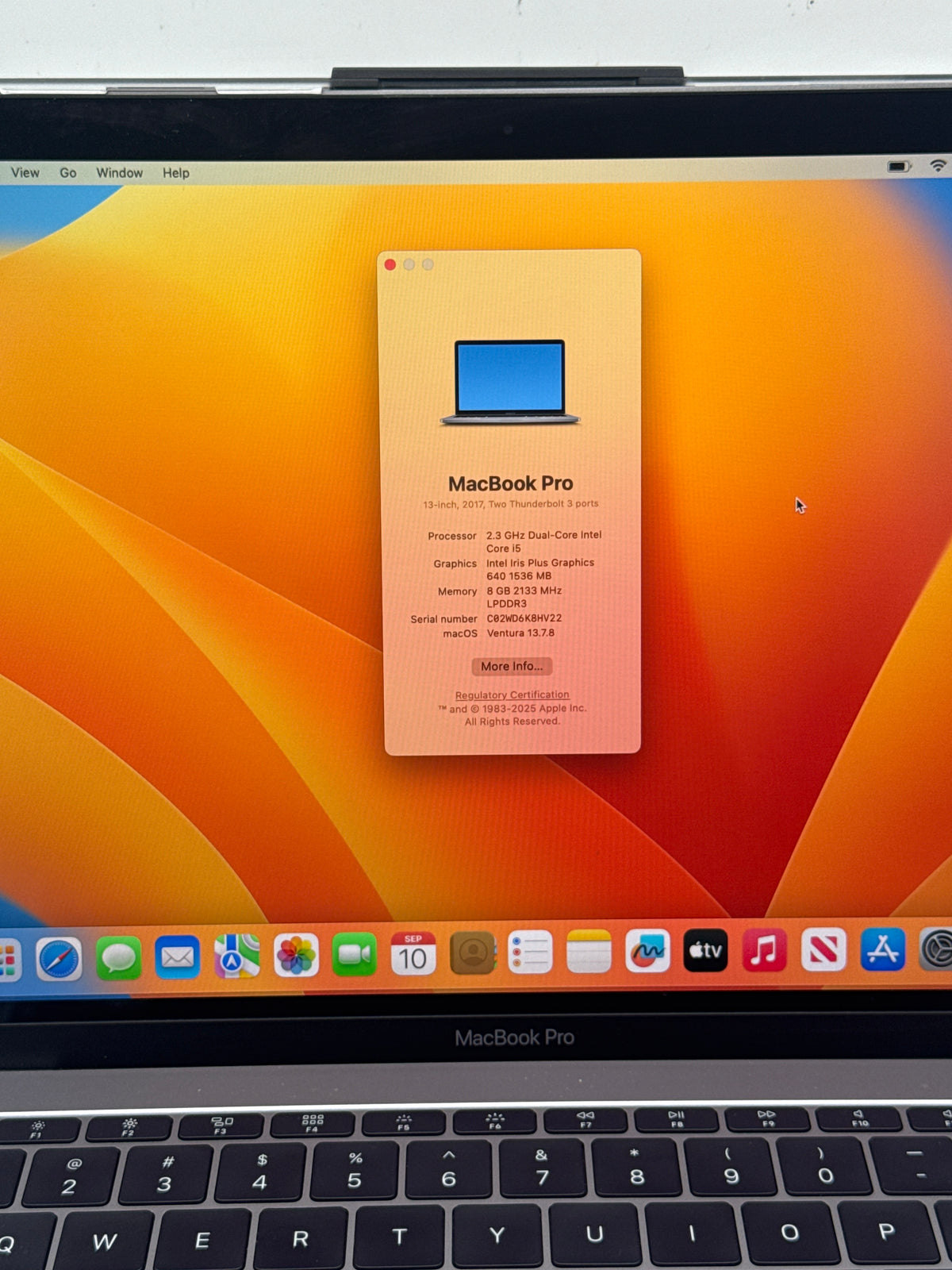The image size is (952, 1270).
Task: Open Calendar showing SEP 10
Action: click(413, 953)
